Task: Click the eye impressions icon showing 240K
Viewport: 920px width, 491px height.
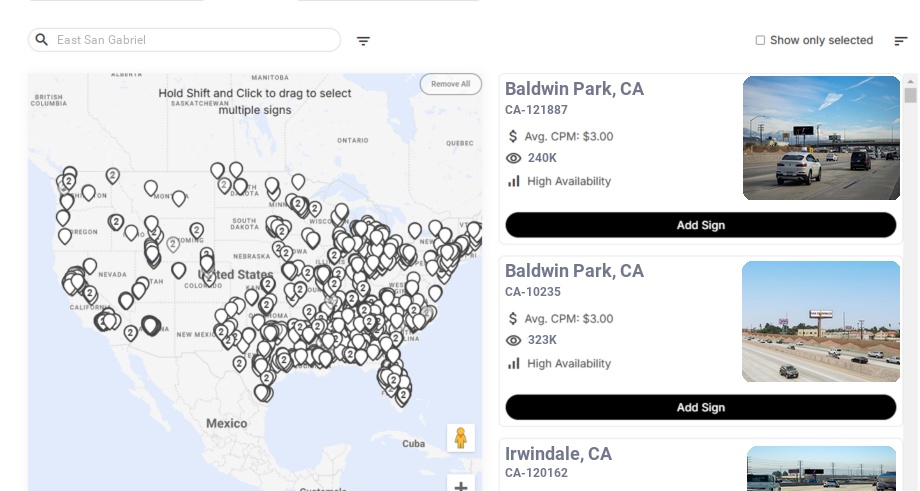Action: point(514,158)
